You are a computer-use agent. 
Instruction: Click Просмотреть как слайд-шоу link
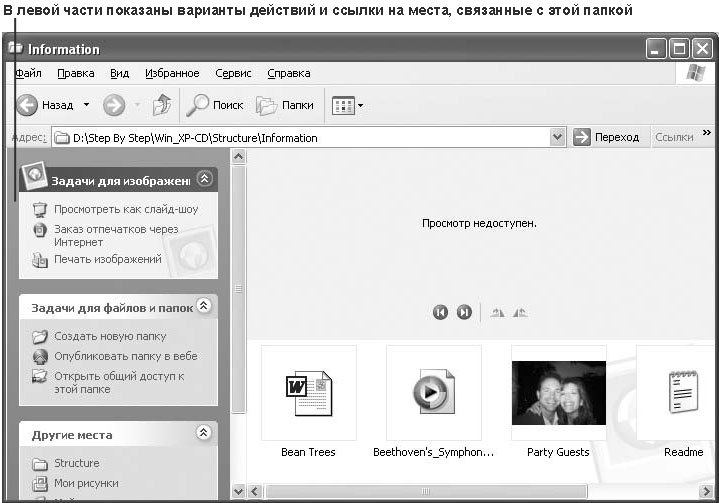[126, 209]
